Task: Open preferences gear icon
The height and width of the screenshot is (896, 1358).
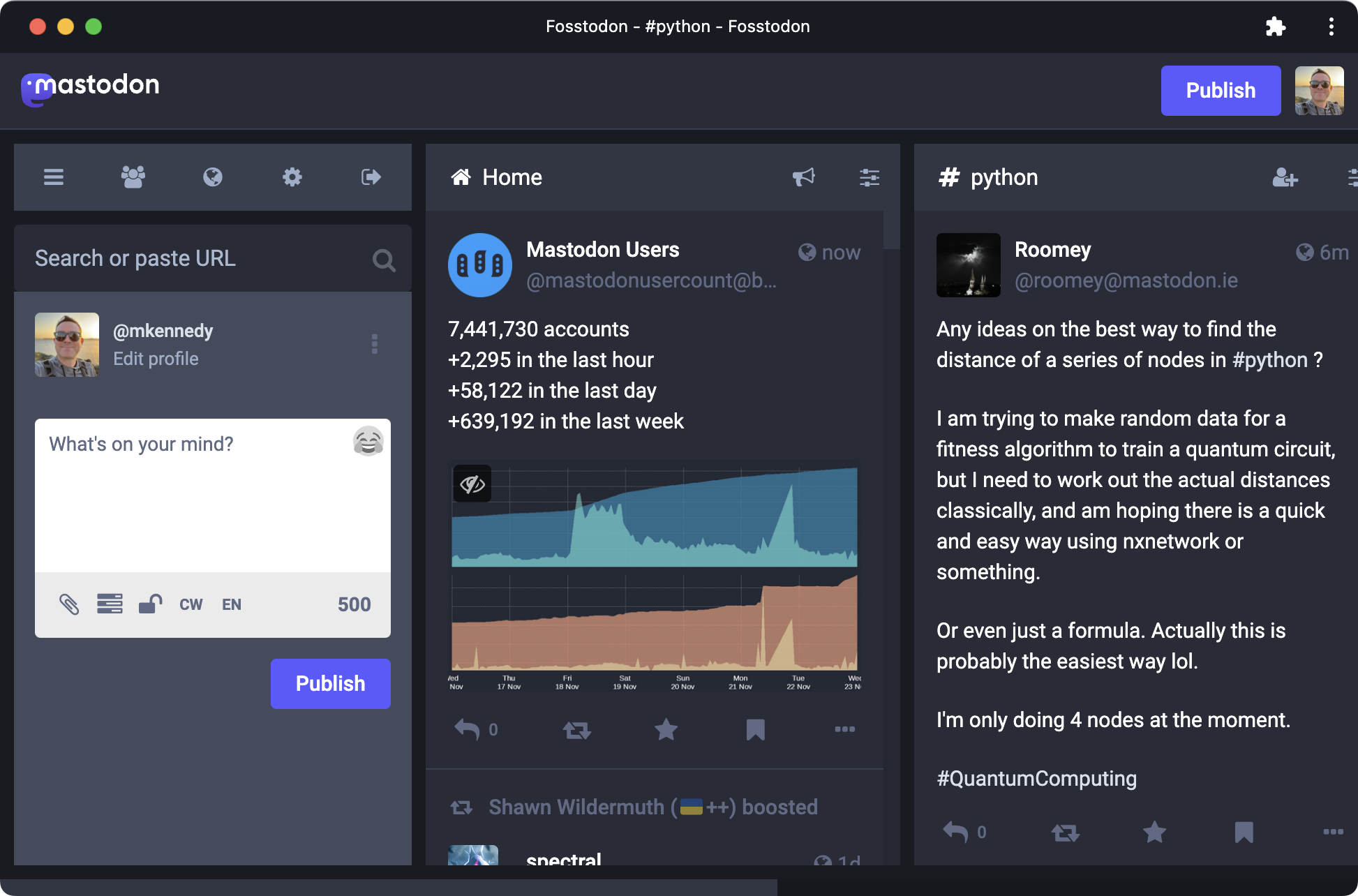Action: [292, 177]
